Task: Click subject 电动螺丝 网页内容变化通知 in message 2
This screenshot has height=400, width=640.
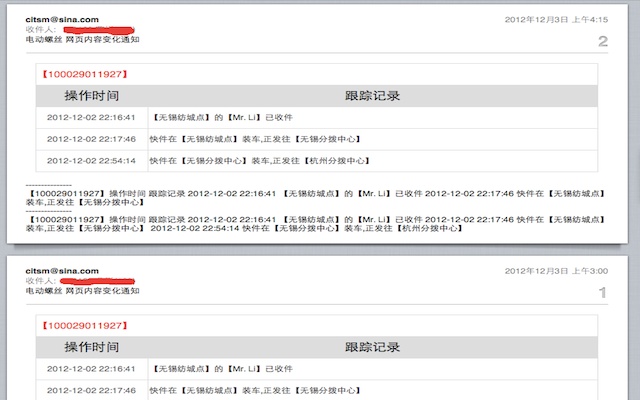Action: 82,40
